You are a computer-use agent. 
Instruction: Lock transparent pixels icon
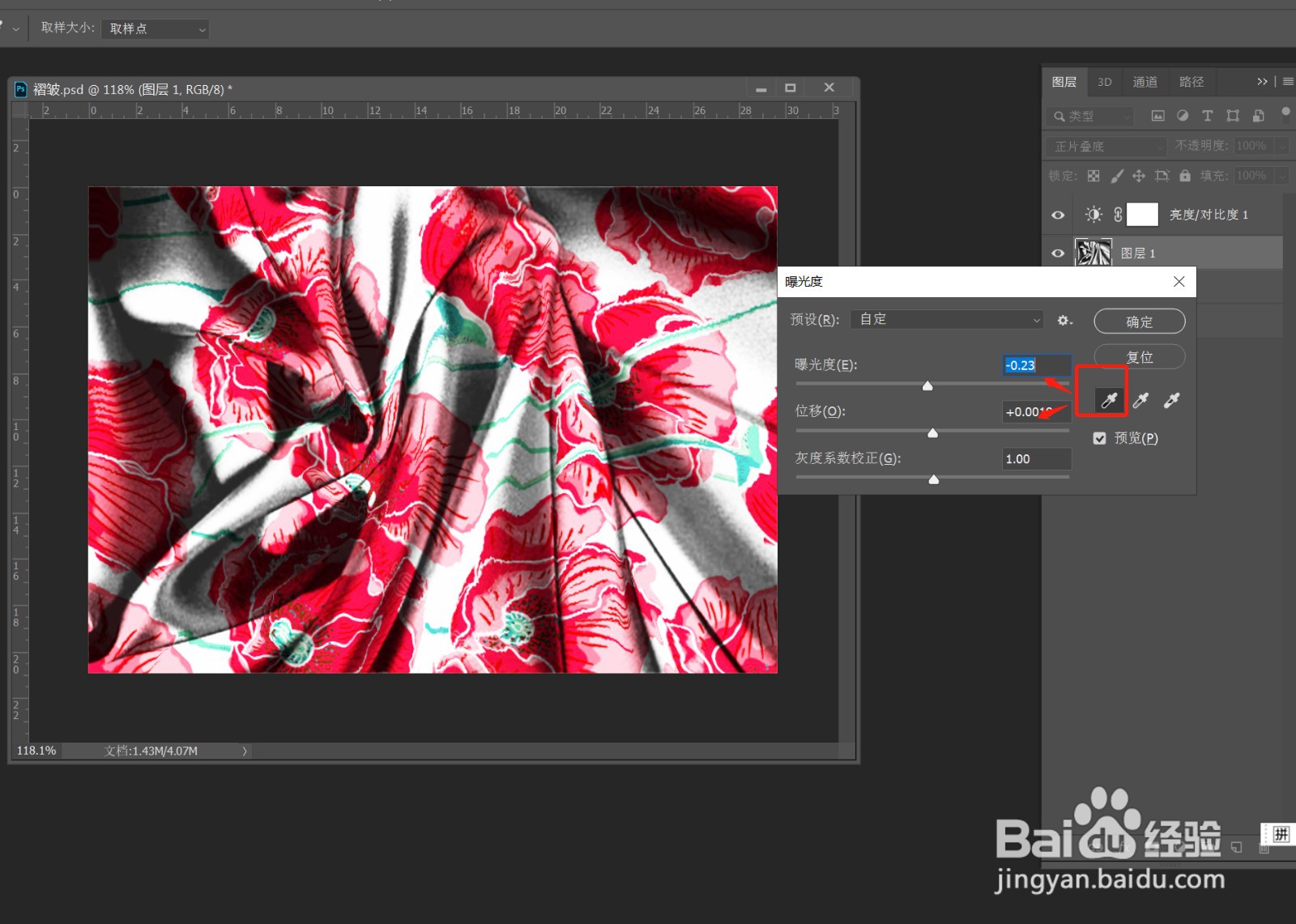tap(1093, 176)
